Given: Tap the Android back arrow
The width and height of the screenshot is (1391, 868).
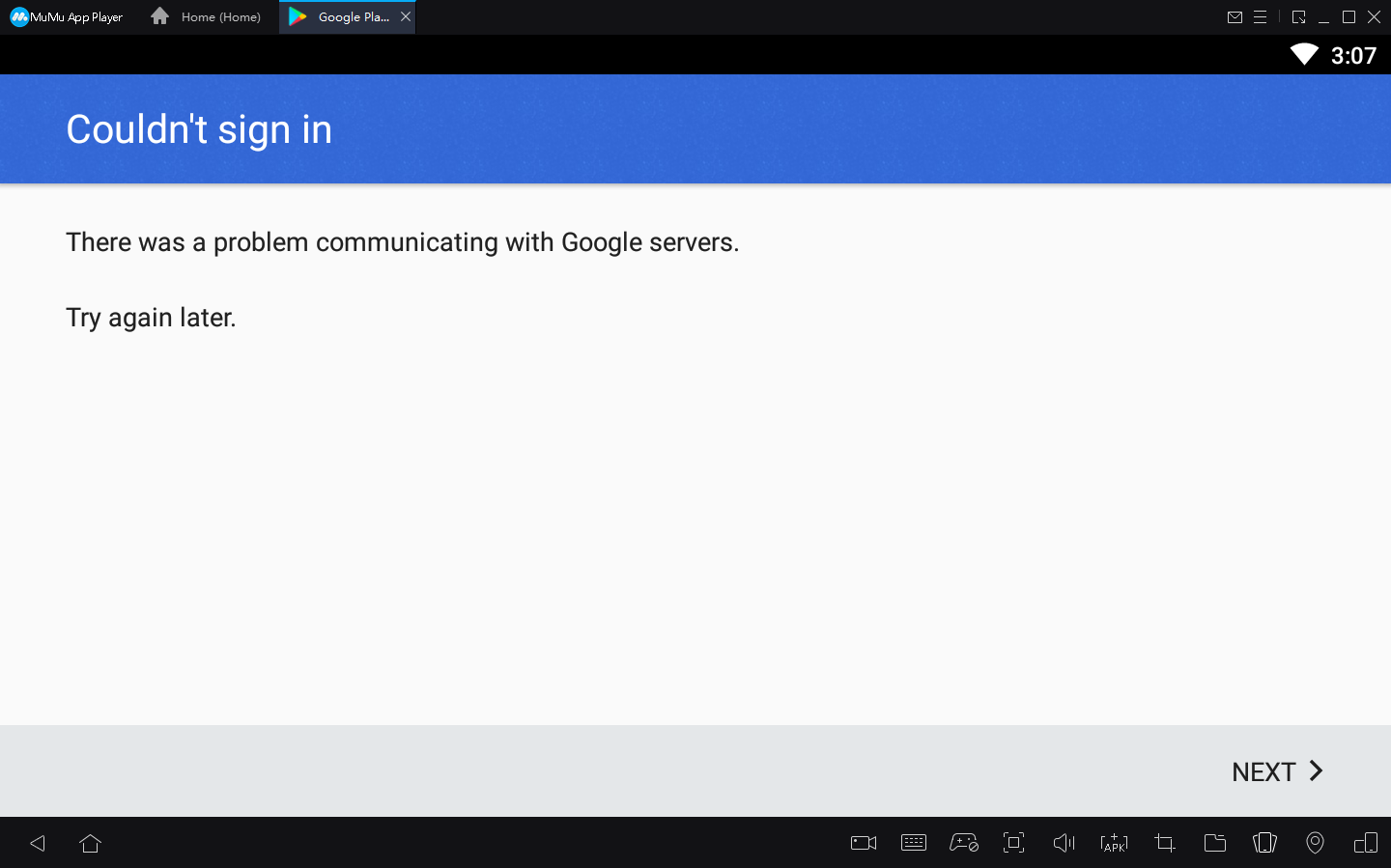Looking at the screenshot, I should 38,843.
